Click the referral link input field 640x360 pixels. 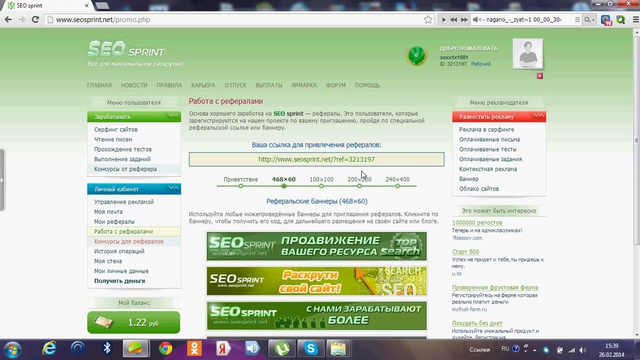pyautogui.click(x=316, y=159)
